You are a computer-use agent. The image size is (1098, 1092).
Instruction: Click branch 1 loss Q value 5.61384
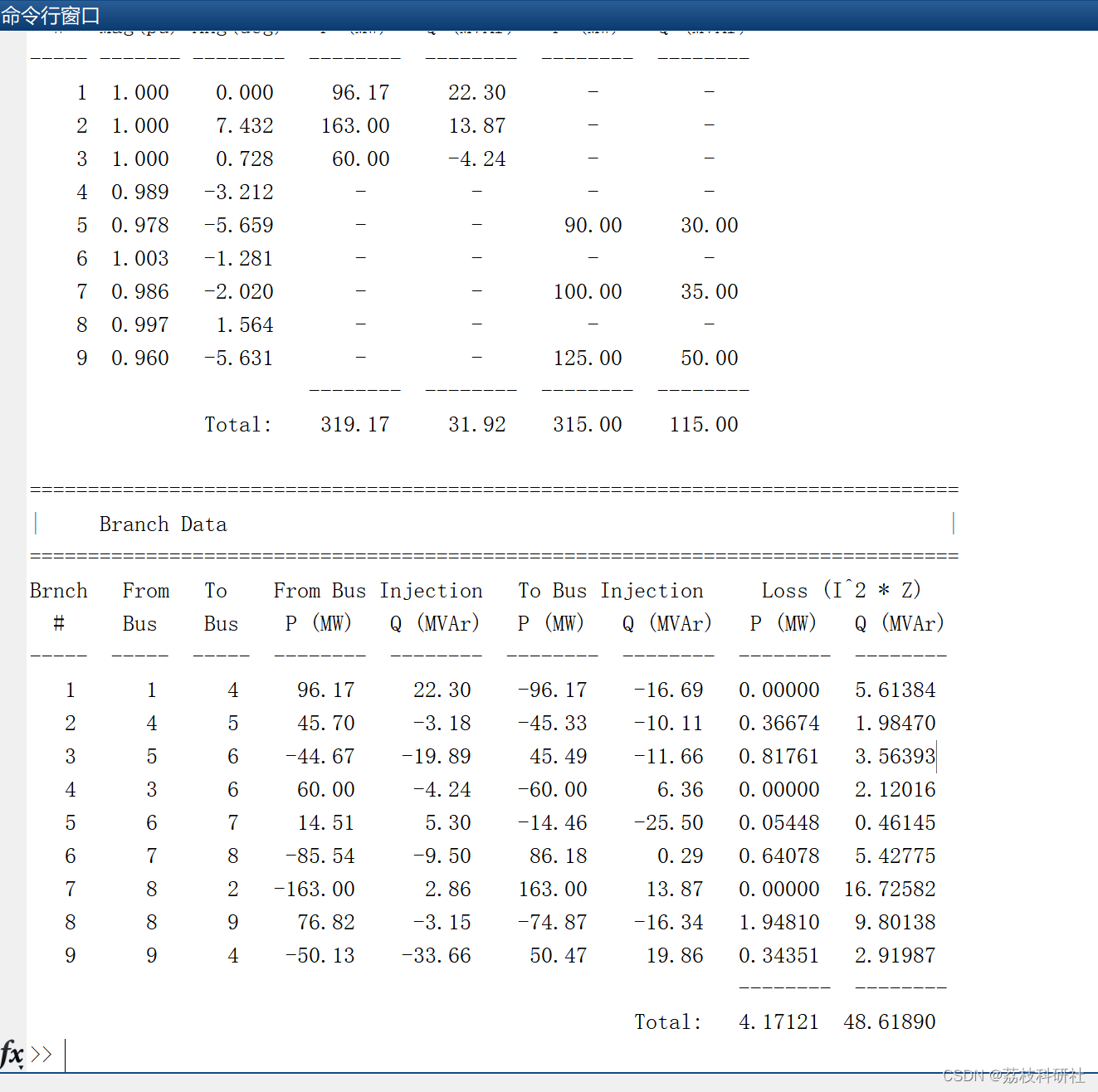[895, 690]
